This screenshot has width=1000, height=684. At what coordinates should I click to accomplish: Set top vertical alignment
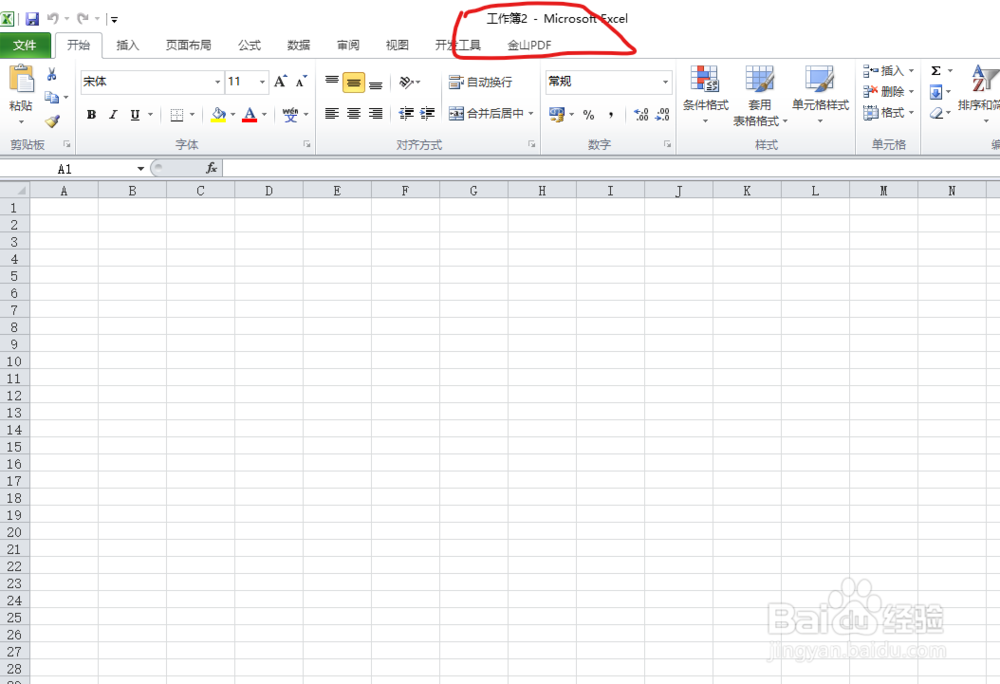point(332,82)
